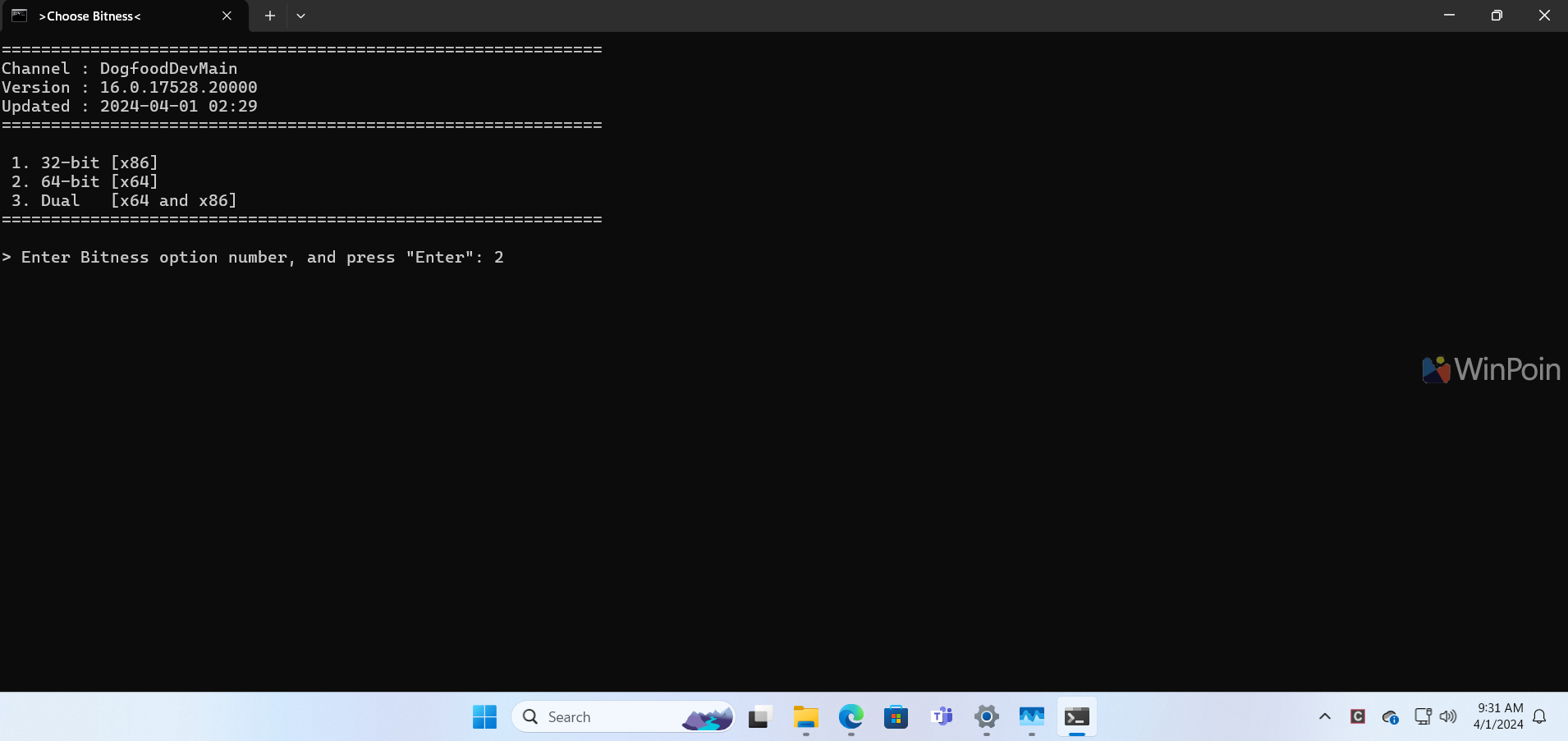This screenshot has height=741, width=1568.
Task: Click the "2. 64-bit [x64]" option line
Action: tap(84, 181)
